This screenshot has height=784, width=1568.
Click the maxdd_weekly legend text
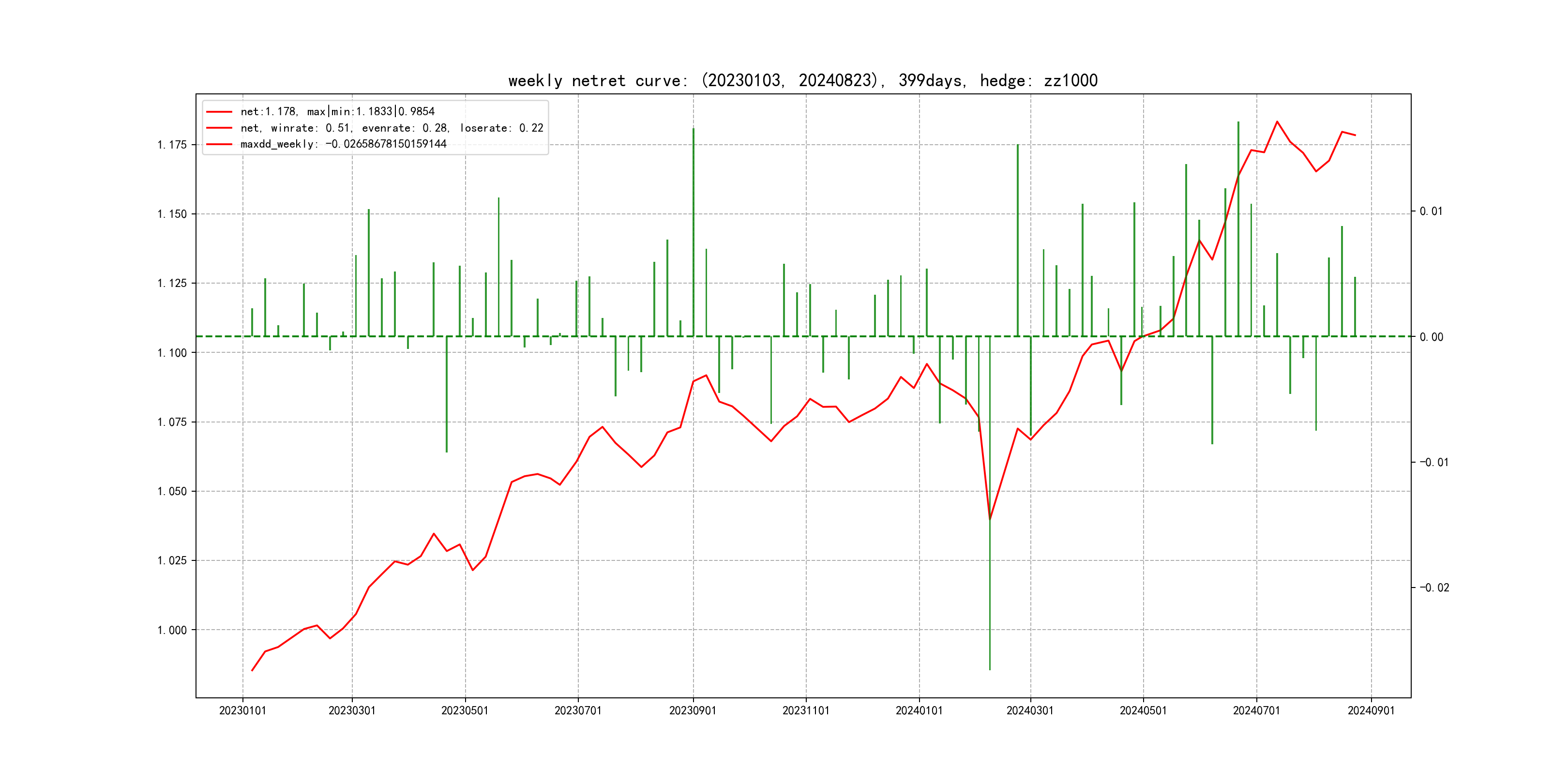pos(343,144)
